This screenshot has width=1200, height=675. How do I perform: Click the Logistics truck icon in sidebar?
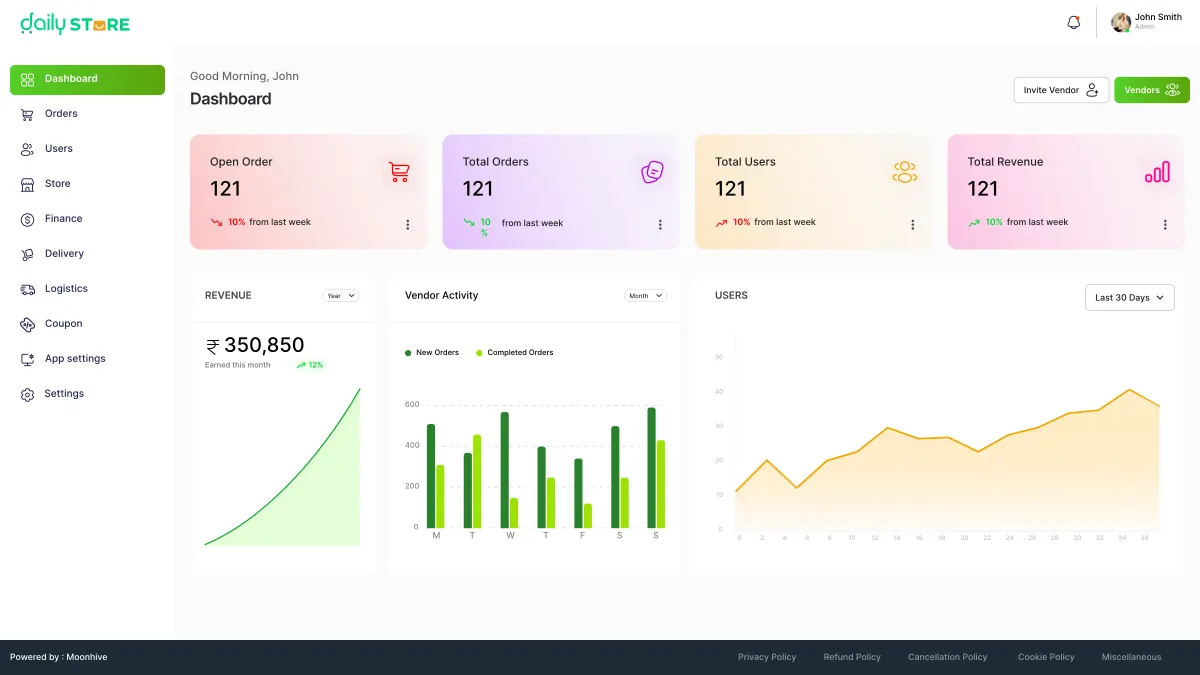[x=27, y=289]
